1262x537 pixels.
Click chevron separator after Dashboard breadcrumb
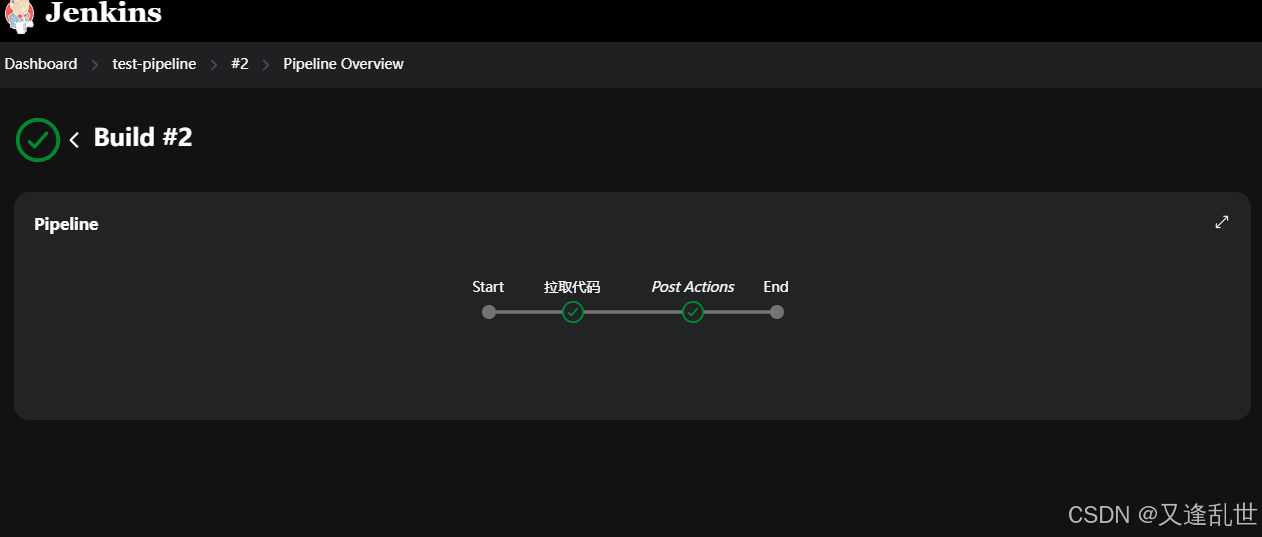click(95, 65)
